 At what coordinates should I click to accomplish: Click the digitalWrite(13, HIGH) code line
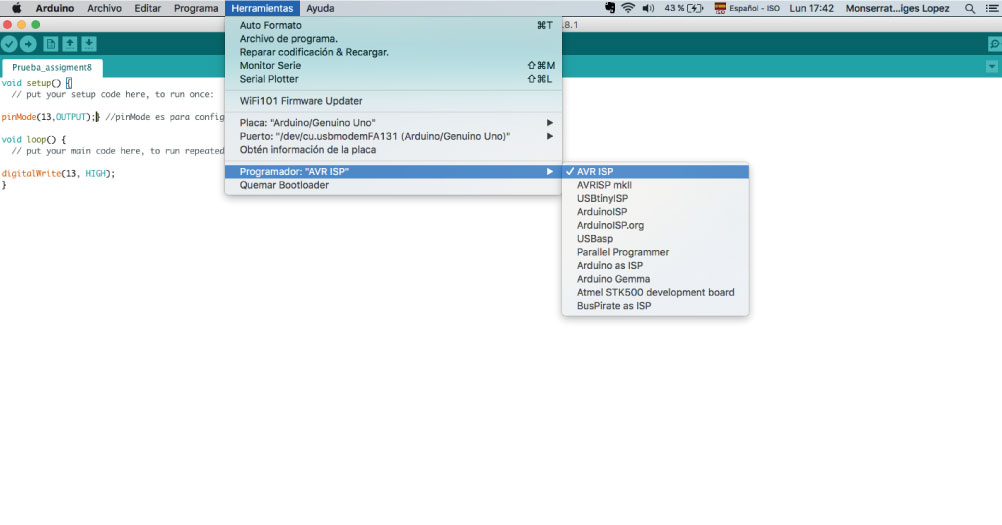click(58, 173)
